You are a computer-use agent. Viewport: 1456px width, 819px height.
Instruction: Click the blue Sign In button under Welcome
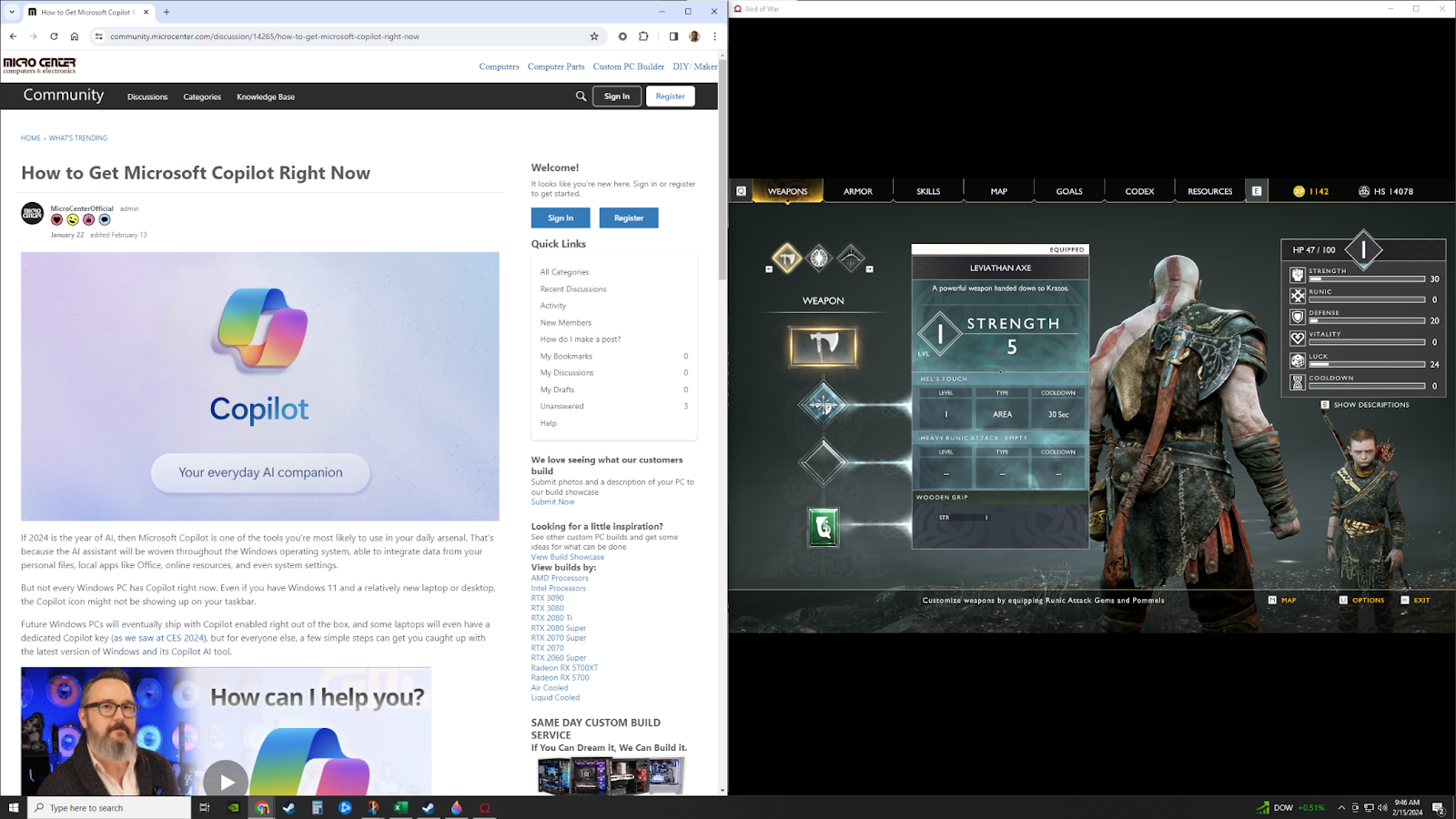coord(561,217)
